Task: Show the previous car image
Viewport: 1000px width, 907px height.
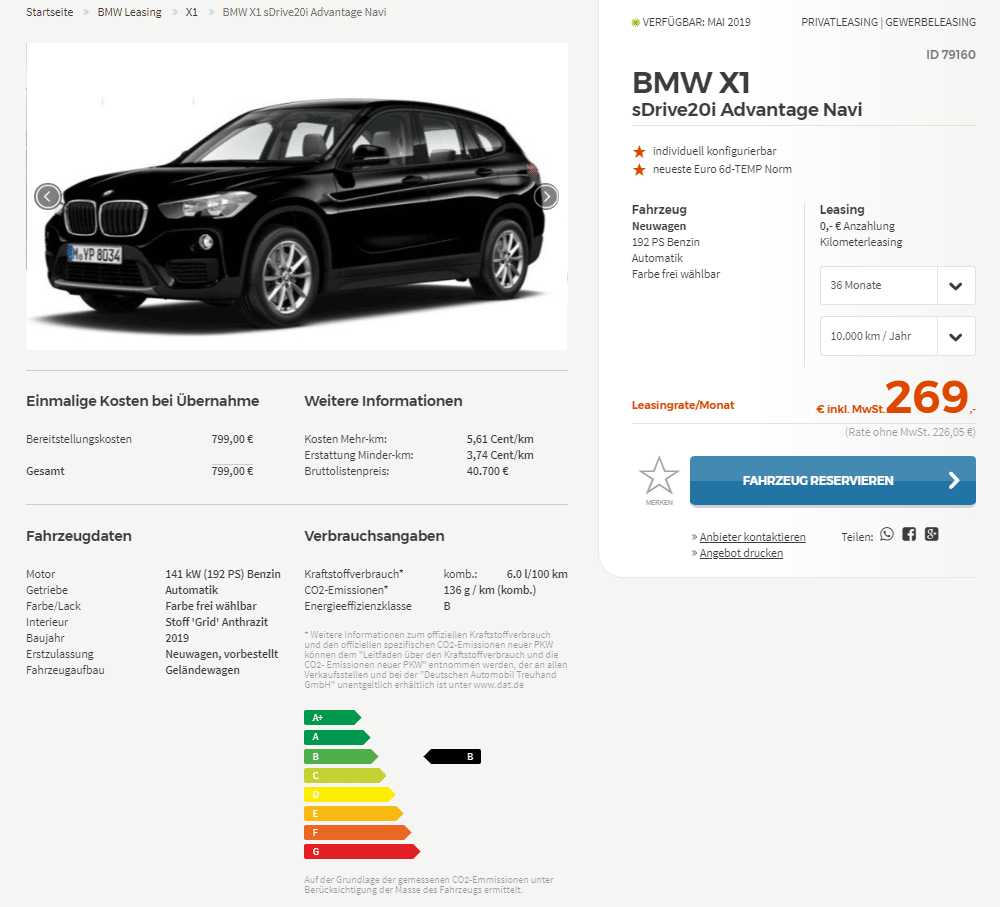Action: pyautogui.click(x=48, y=196)
